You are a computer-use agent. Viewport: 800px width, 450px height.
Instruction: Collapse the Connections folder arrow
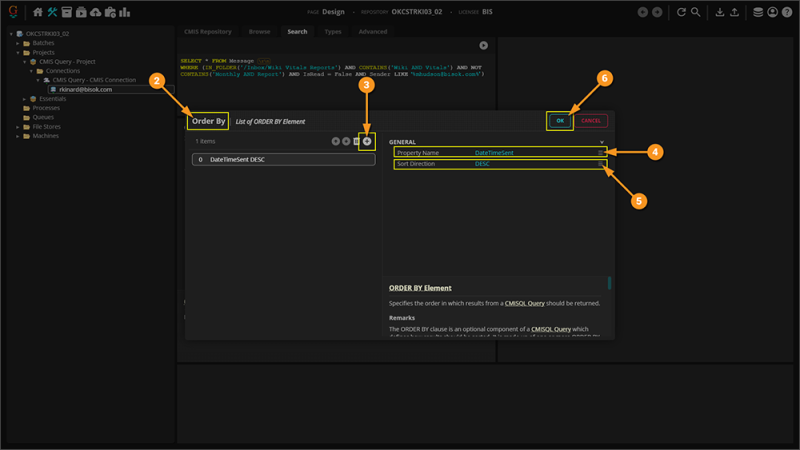31,71
